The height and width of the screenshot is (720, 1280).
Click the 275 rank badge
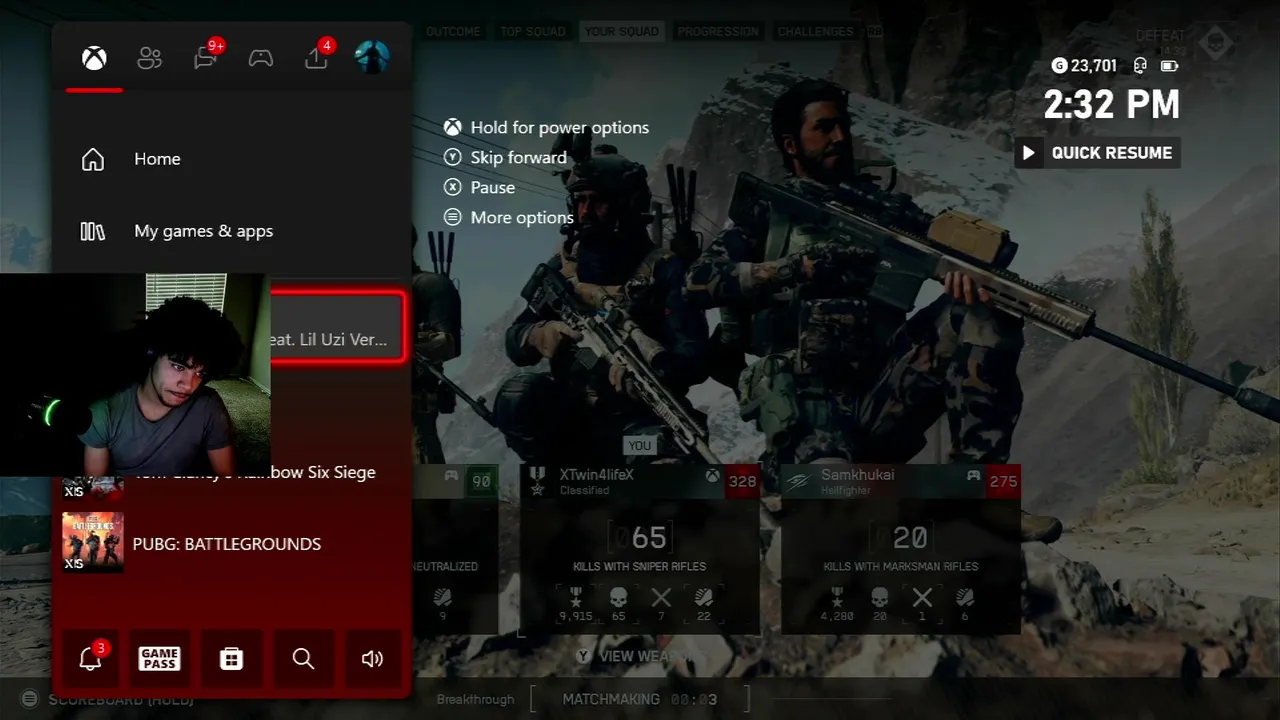point(1003,481)
